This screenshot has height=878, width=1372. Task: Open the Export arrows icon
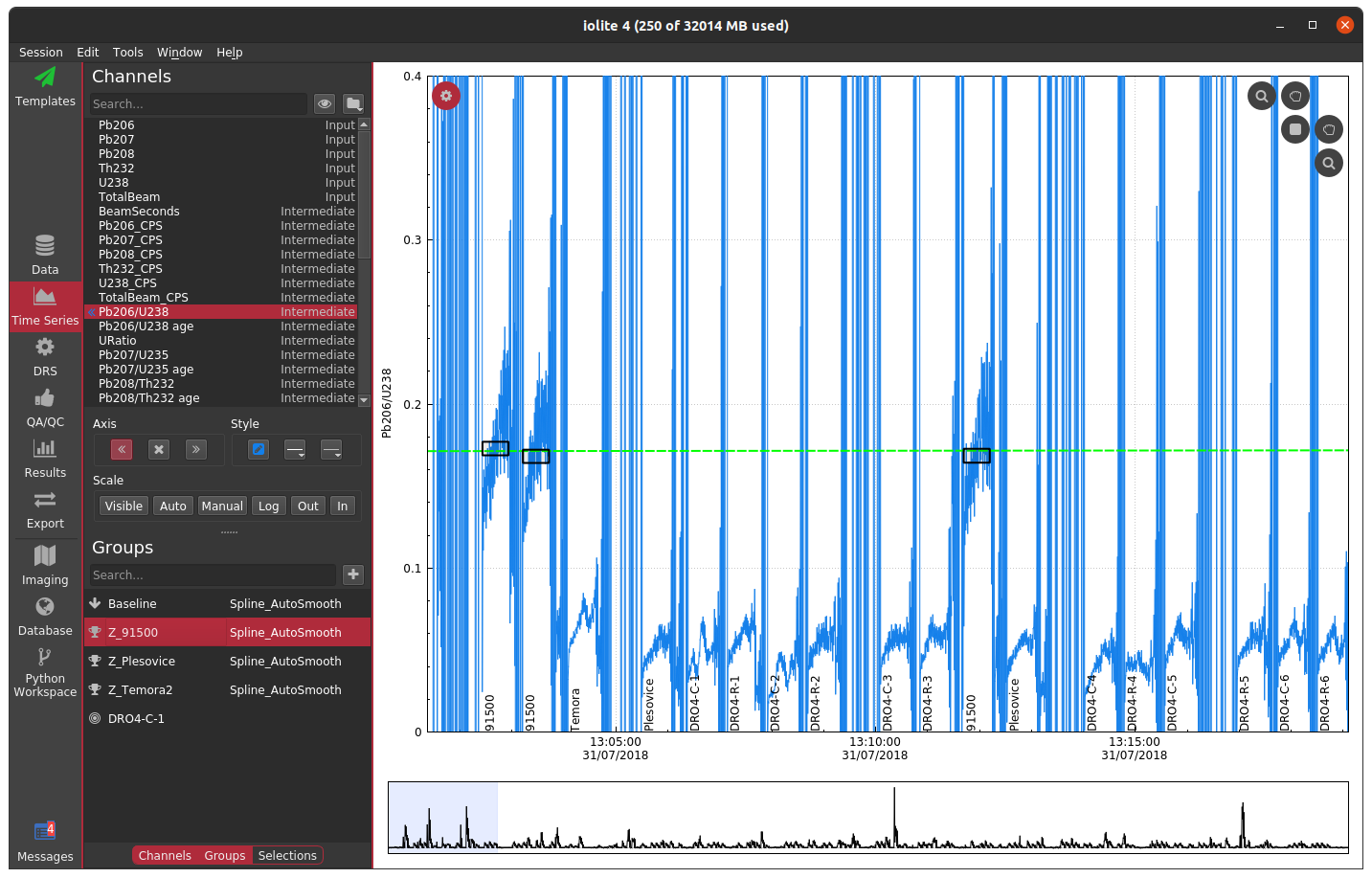pyautogui.click(x=45, y=508)
